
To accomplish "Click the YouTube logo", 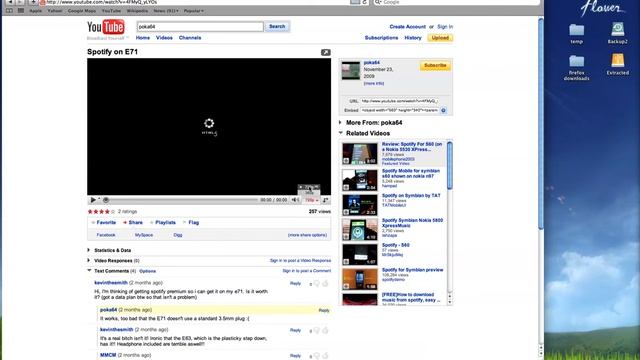I will pos(106,27).
